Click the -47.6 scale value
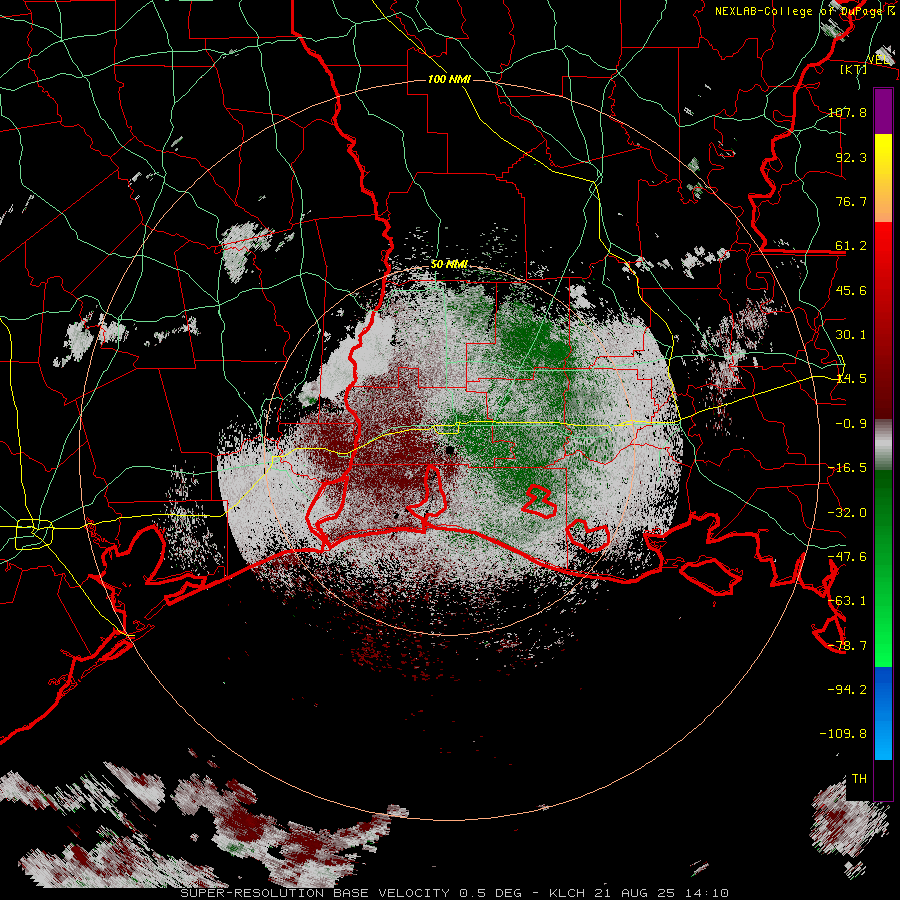 pos(847,557)
